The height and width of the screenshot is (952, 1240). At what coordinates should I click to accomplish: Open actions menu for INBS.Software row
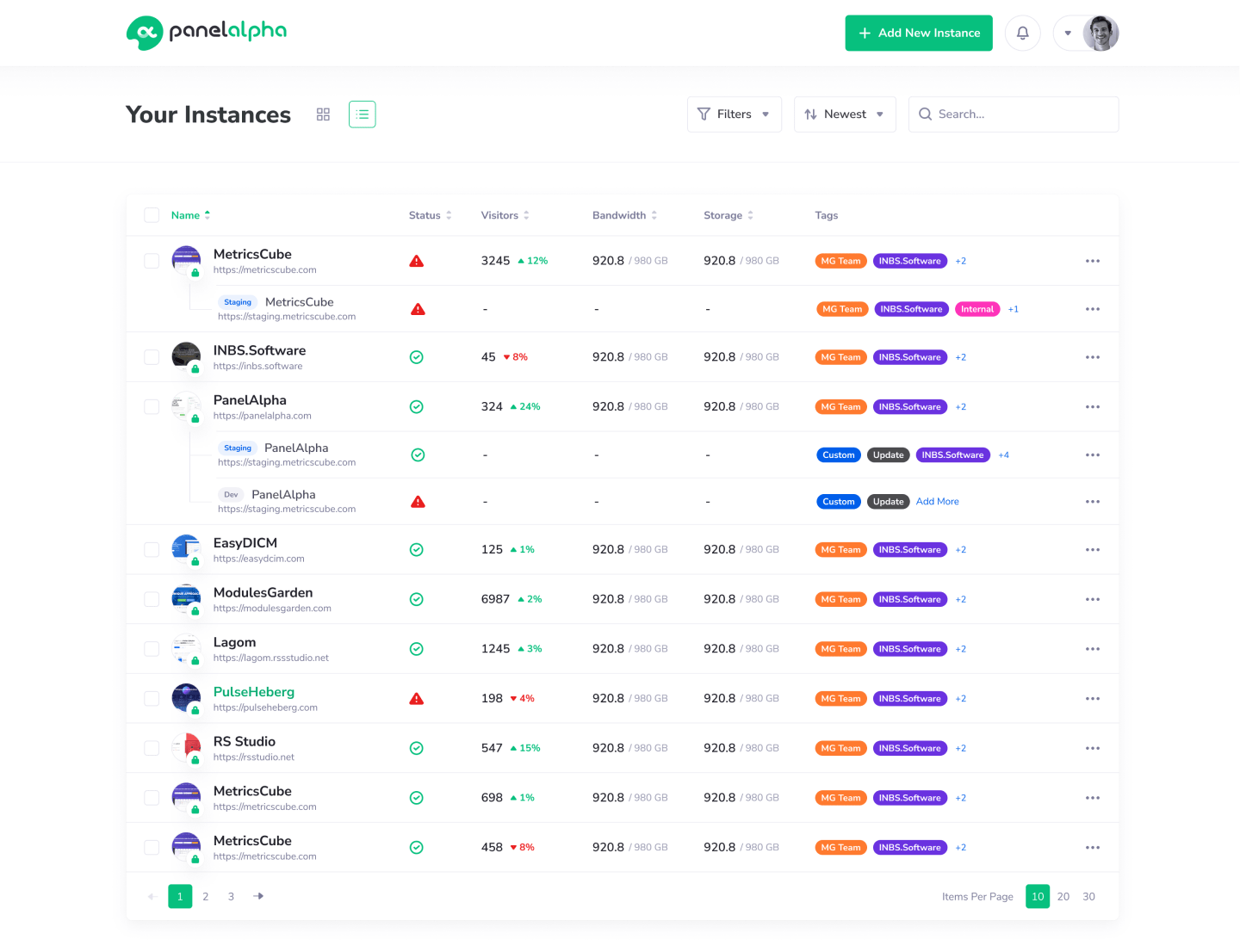click(x=1093, y=357)
